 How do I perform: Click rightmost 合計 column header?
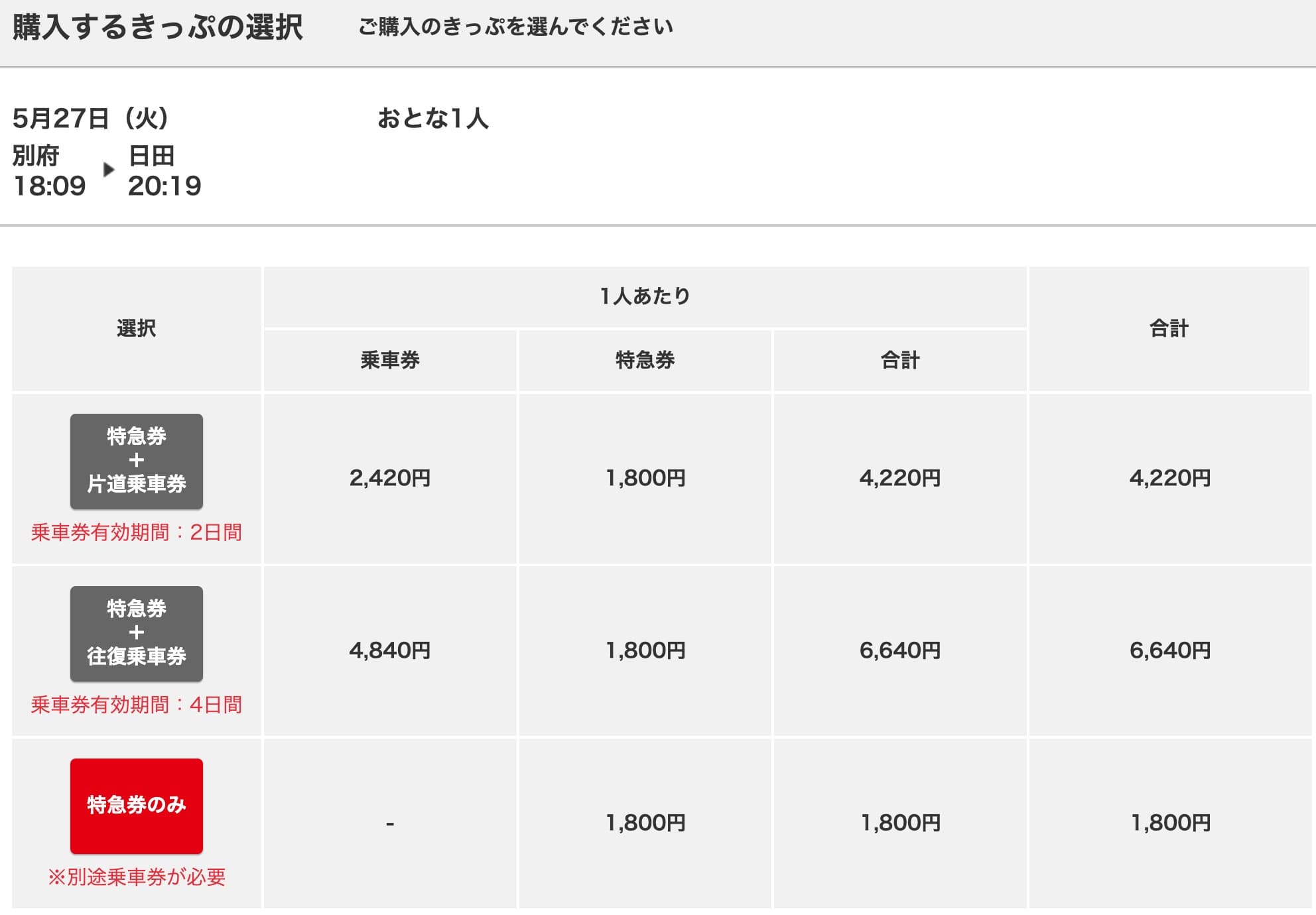(1169, 328)
